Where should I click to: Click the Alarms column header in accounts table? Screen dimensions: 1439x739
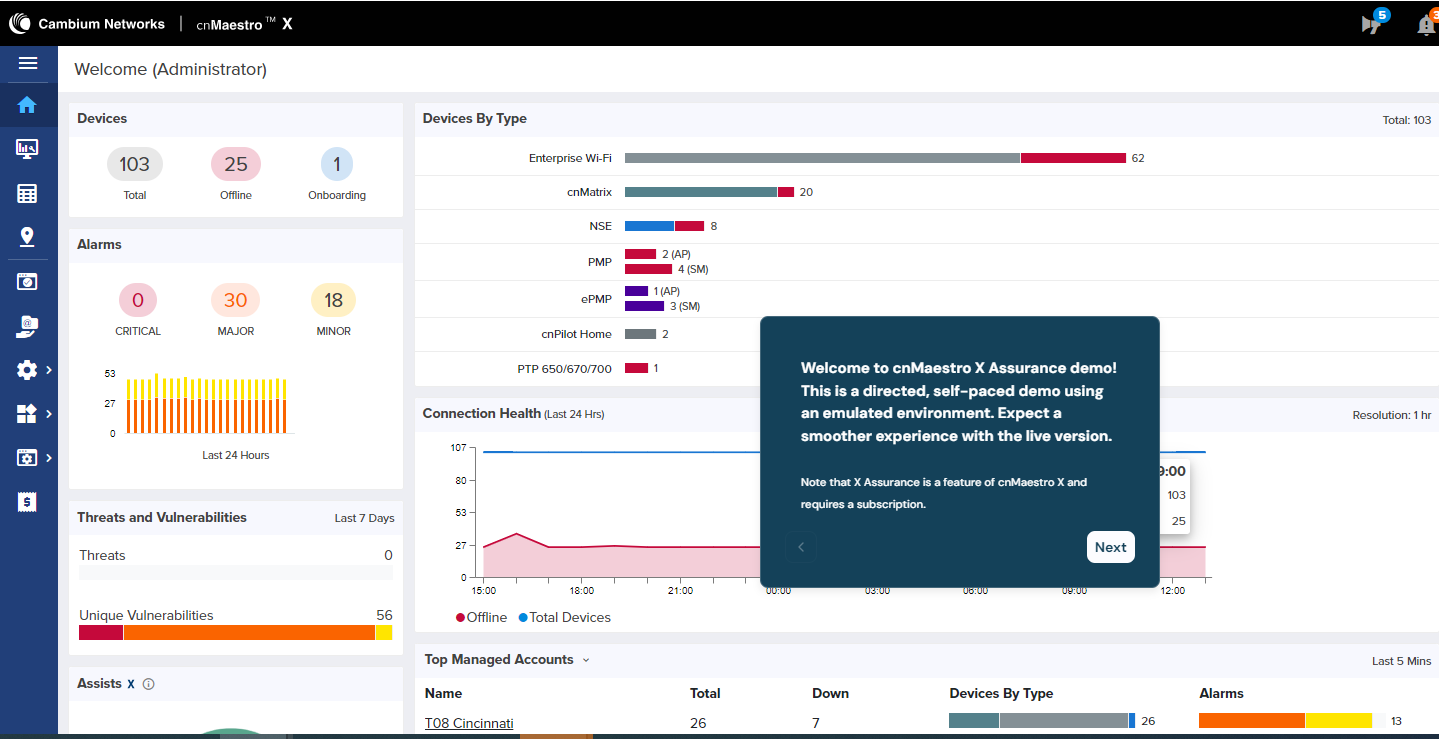pos(1221,693)
